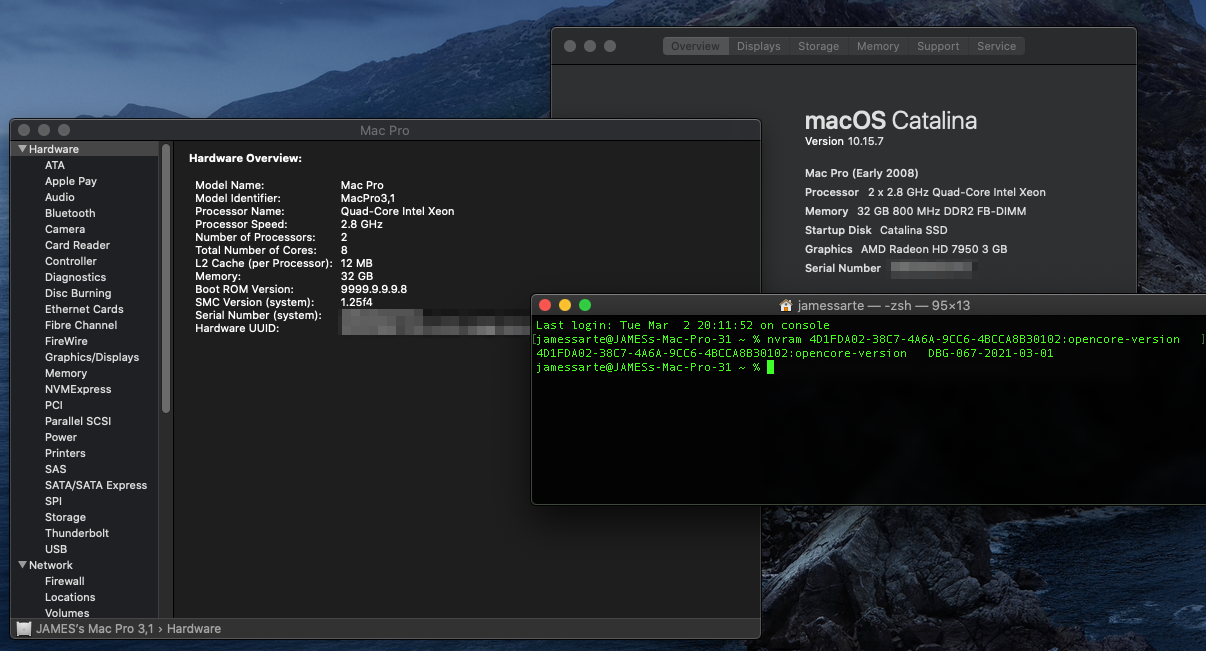Select Parallel SCSI in the sidebar
The height and width of the screenshot is (651, 1206).
point(78,421)
